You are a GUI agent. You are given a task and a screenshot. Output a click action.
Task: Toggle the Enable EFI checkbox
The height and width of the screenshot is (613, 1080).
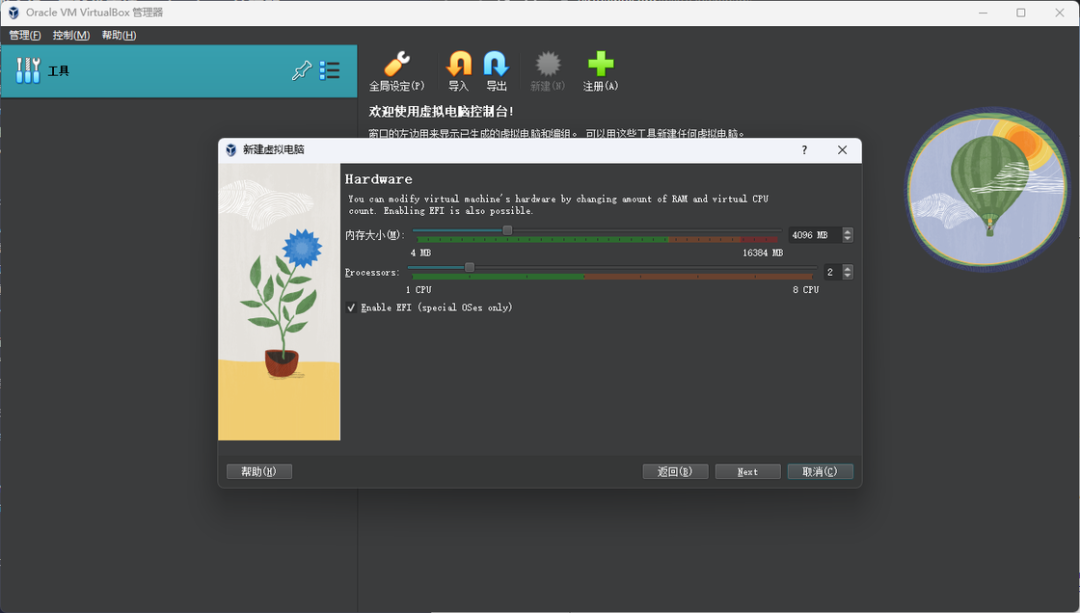(x=351, y=308)
